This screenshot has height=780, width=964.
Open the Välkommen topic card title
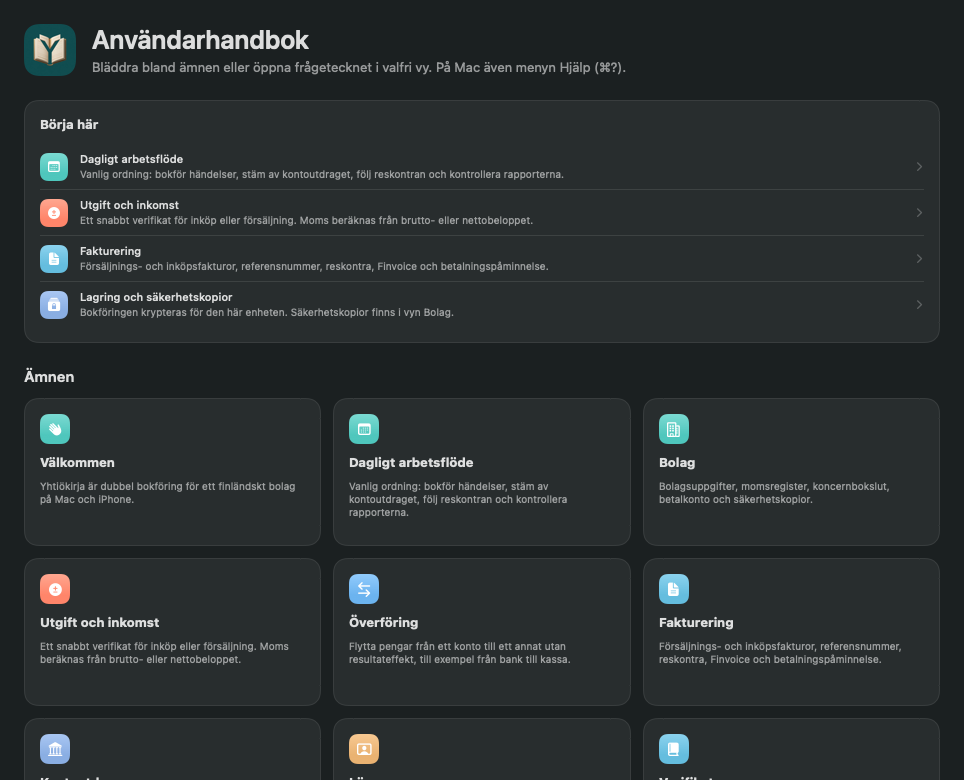click(77, 463)
